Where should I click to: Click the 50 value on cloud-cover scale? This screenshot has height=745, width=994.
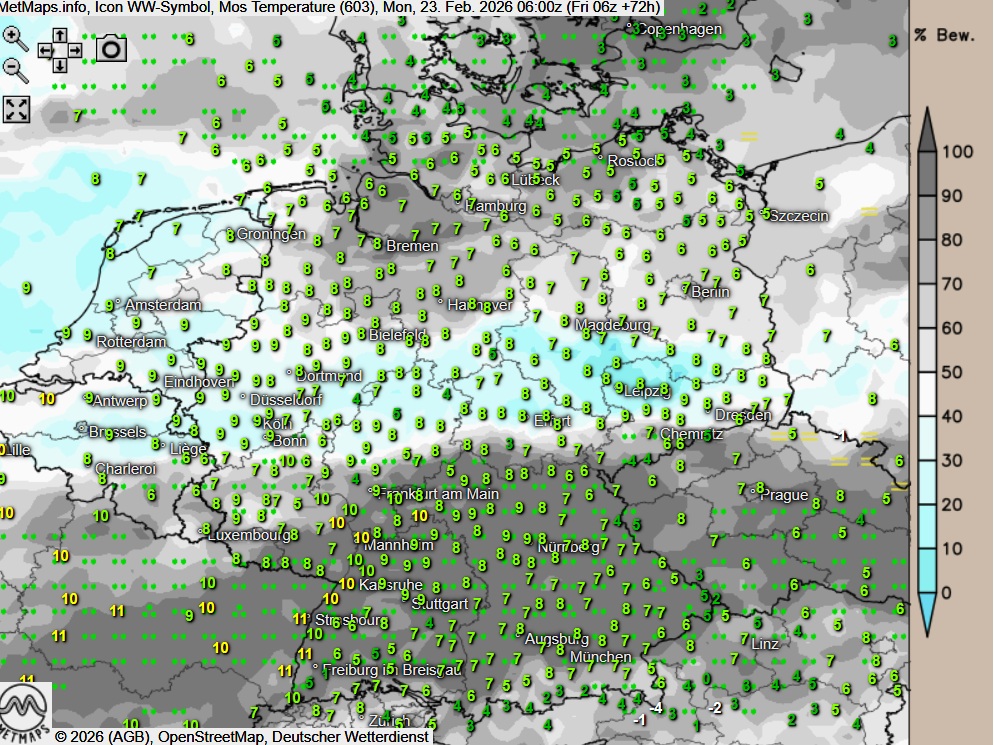(951, 372)
